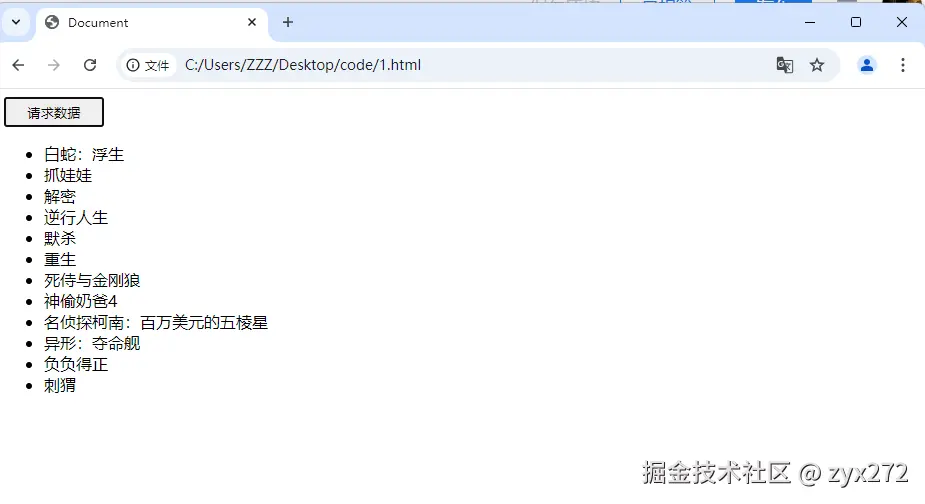Click list item 名侦探柯南：百万美元的五棱星
925x504 pixels.
pos(156,323)
